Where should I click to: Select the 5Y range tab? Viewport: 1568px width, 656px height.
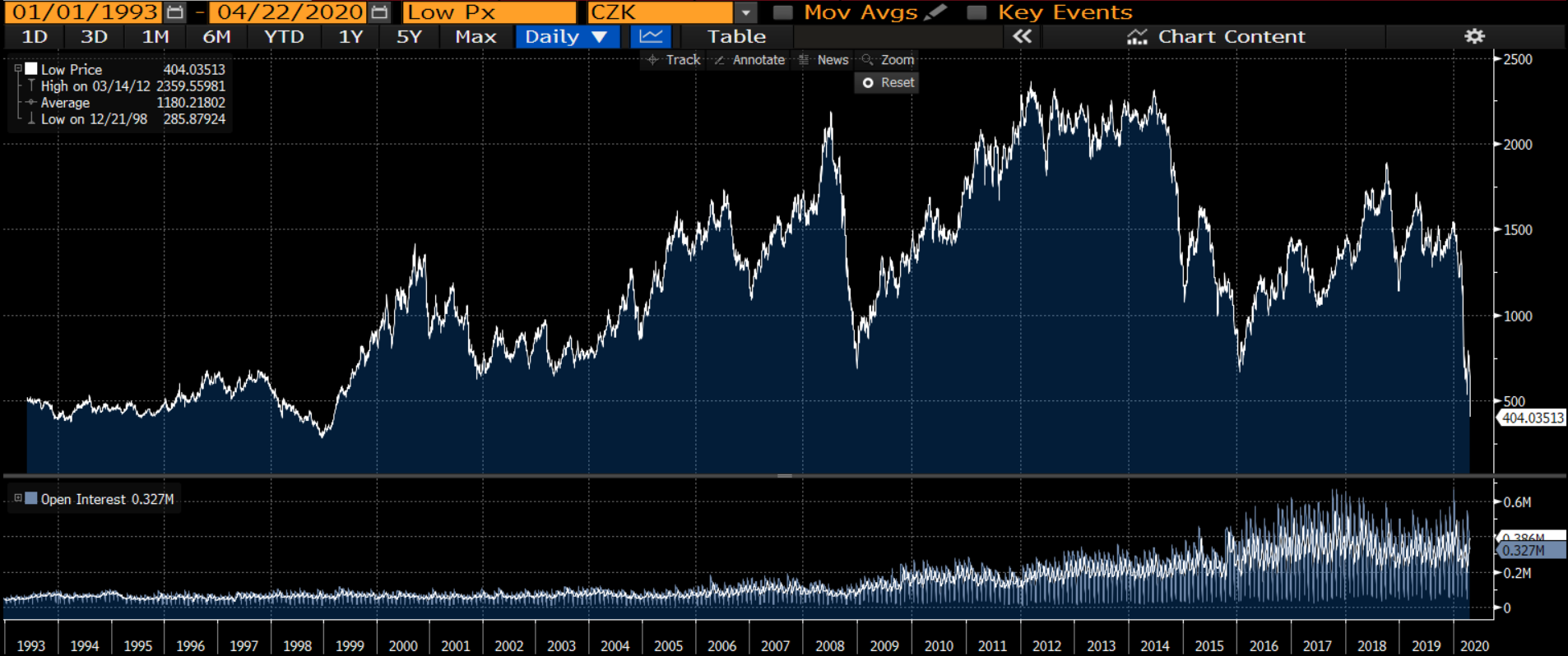[409, 36]
